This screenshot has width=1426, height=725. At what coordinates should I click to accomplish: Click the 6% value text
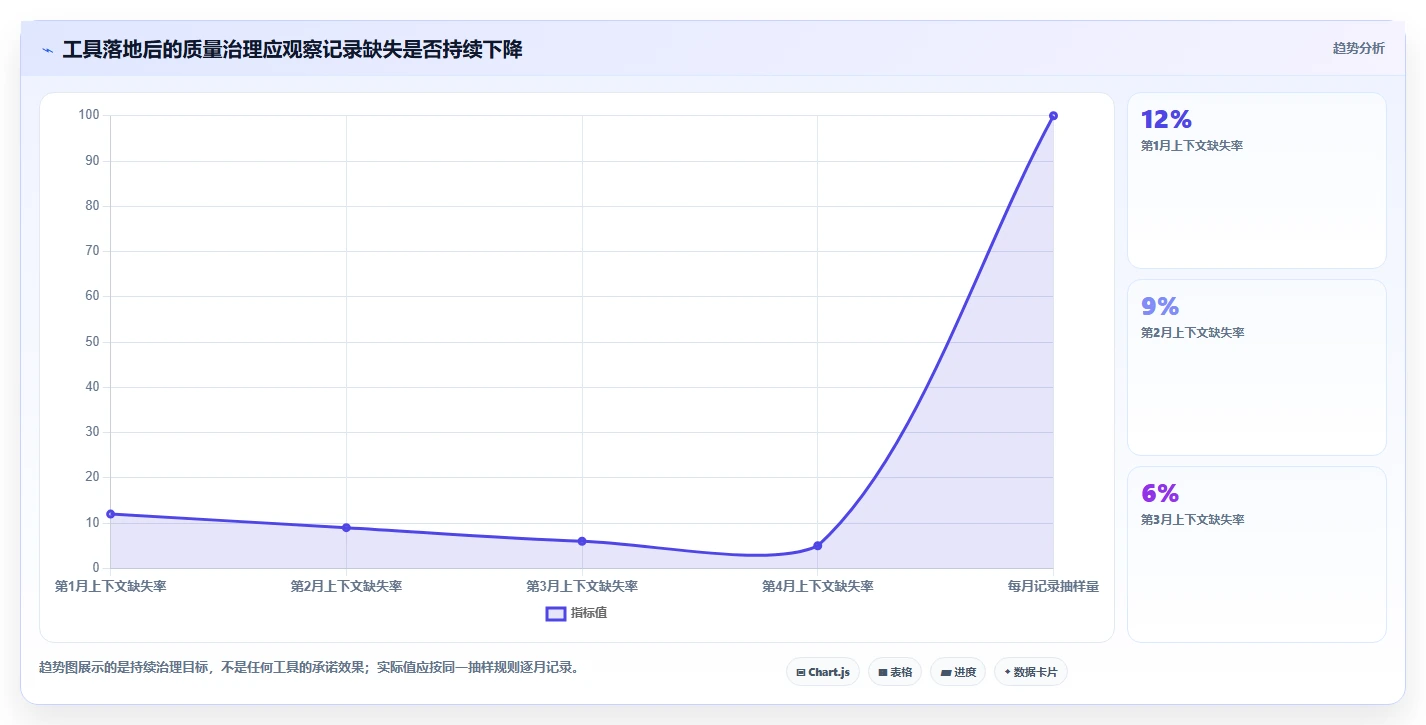click(1160, 493)
